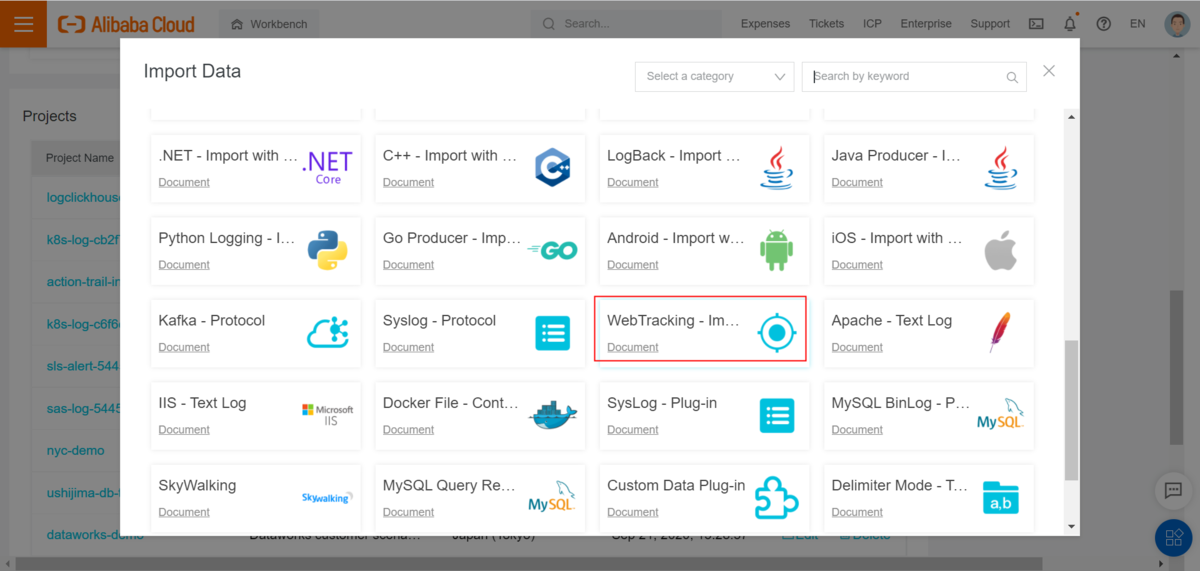Open the EN language selector
Screen dimensions: 1200x571
pos(1137,24)
